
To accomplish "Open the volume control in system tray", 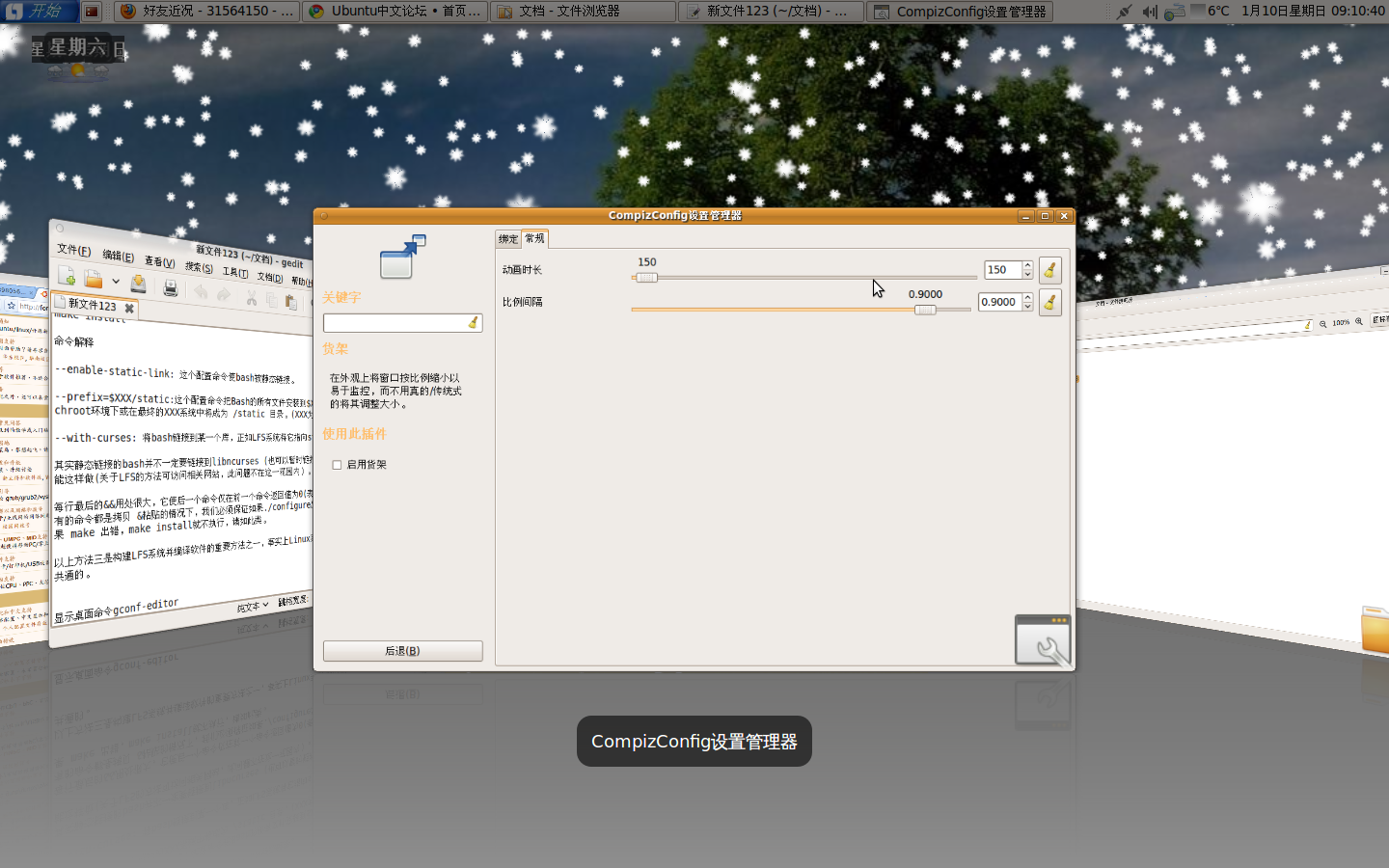I will [1149, 12].
